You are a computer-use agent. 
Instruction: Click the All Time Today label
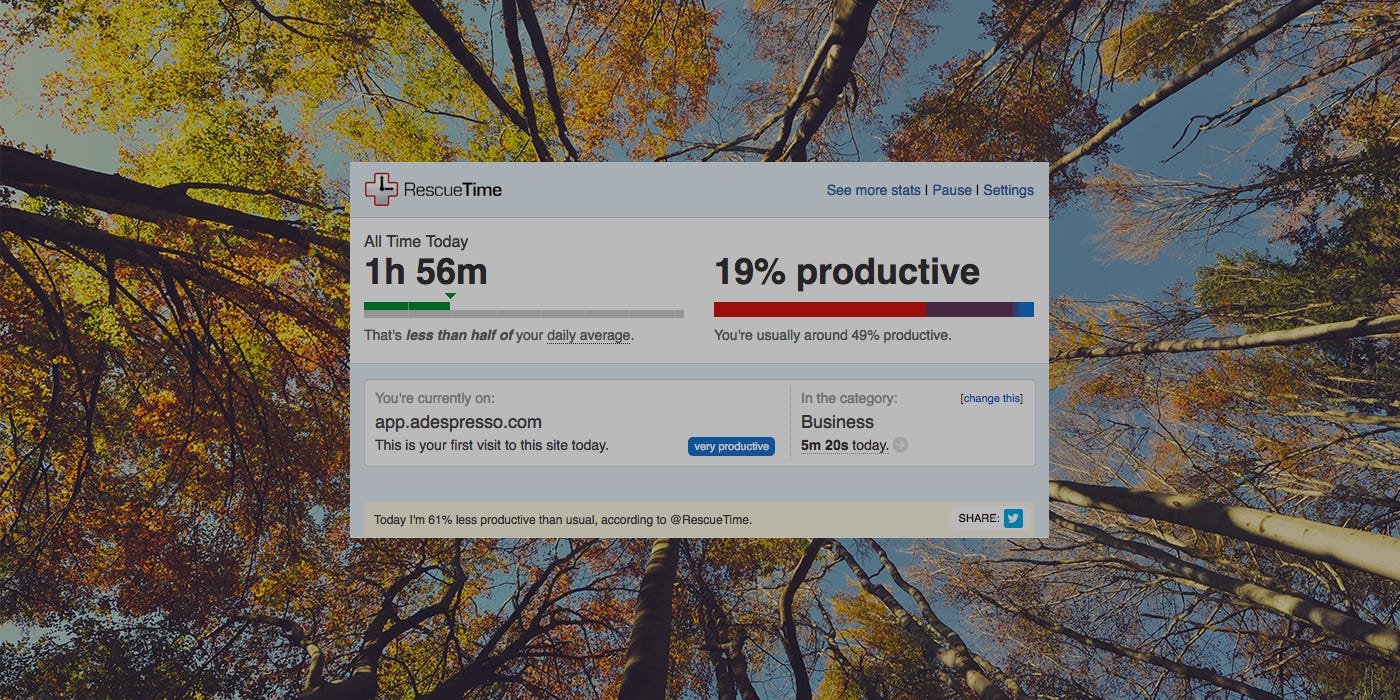point(416,241)
